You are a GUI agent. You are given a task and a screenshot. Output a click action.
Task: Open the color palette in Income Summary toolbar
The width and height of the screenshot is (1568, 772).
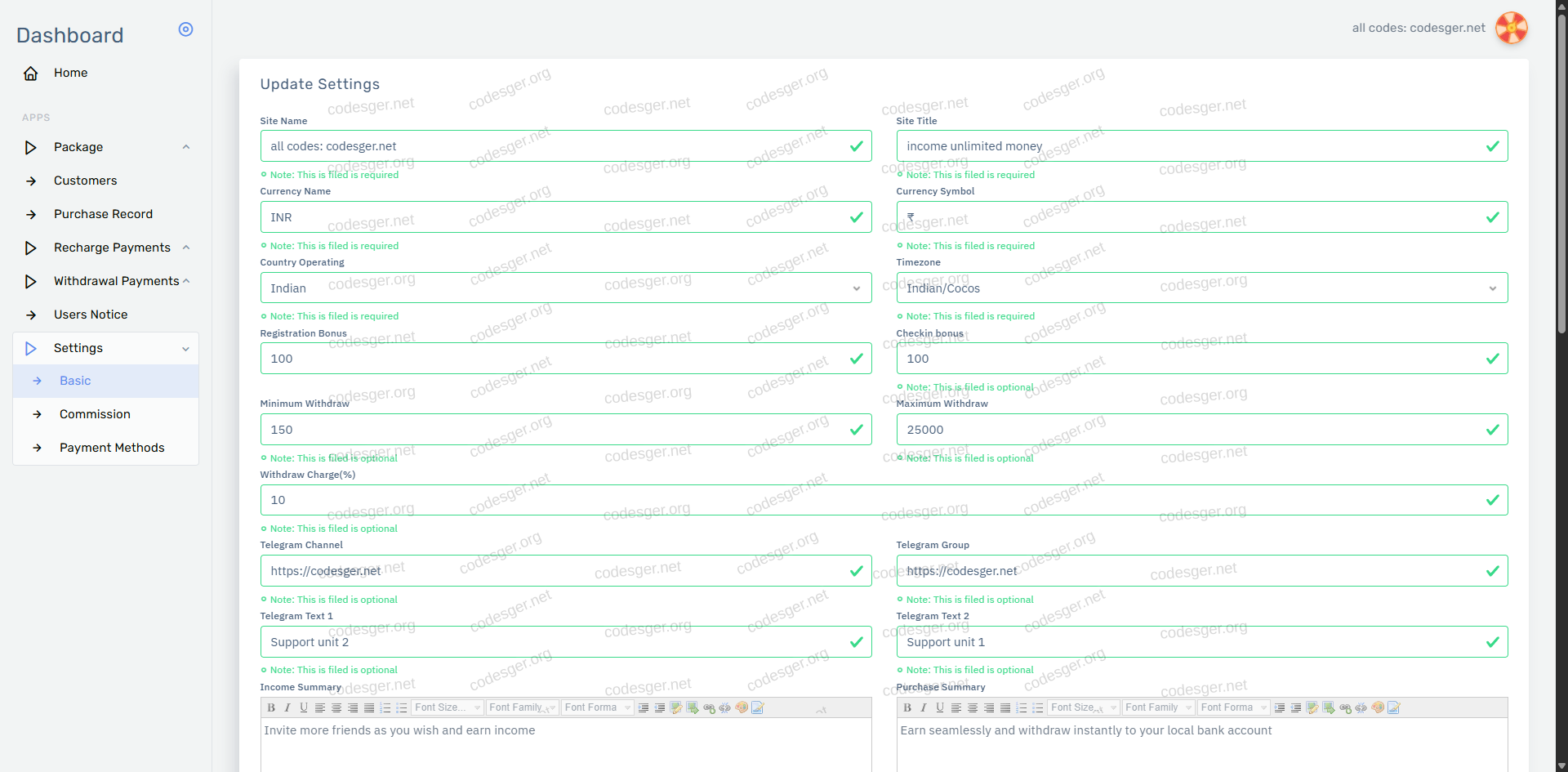tap(742, 707)
